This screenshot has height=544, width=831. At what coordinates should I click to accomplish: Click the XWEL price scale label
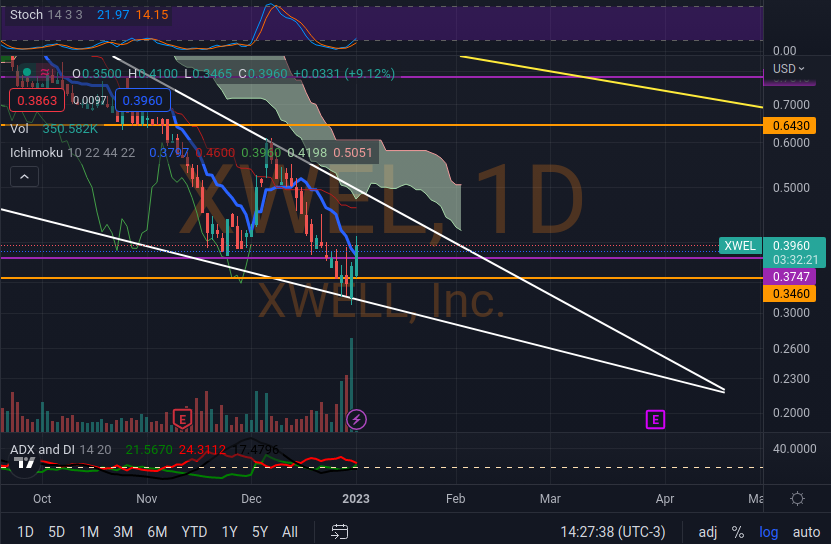tap(740, 245)
